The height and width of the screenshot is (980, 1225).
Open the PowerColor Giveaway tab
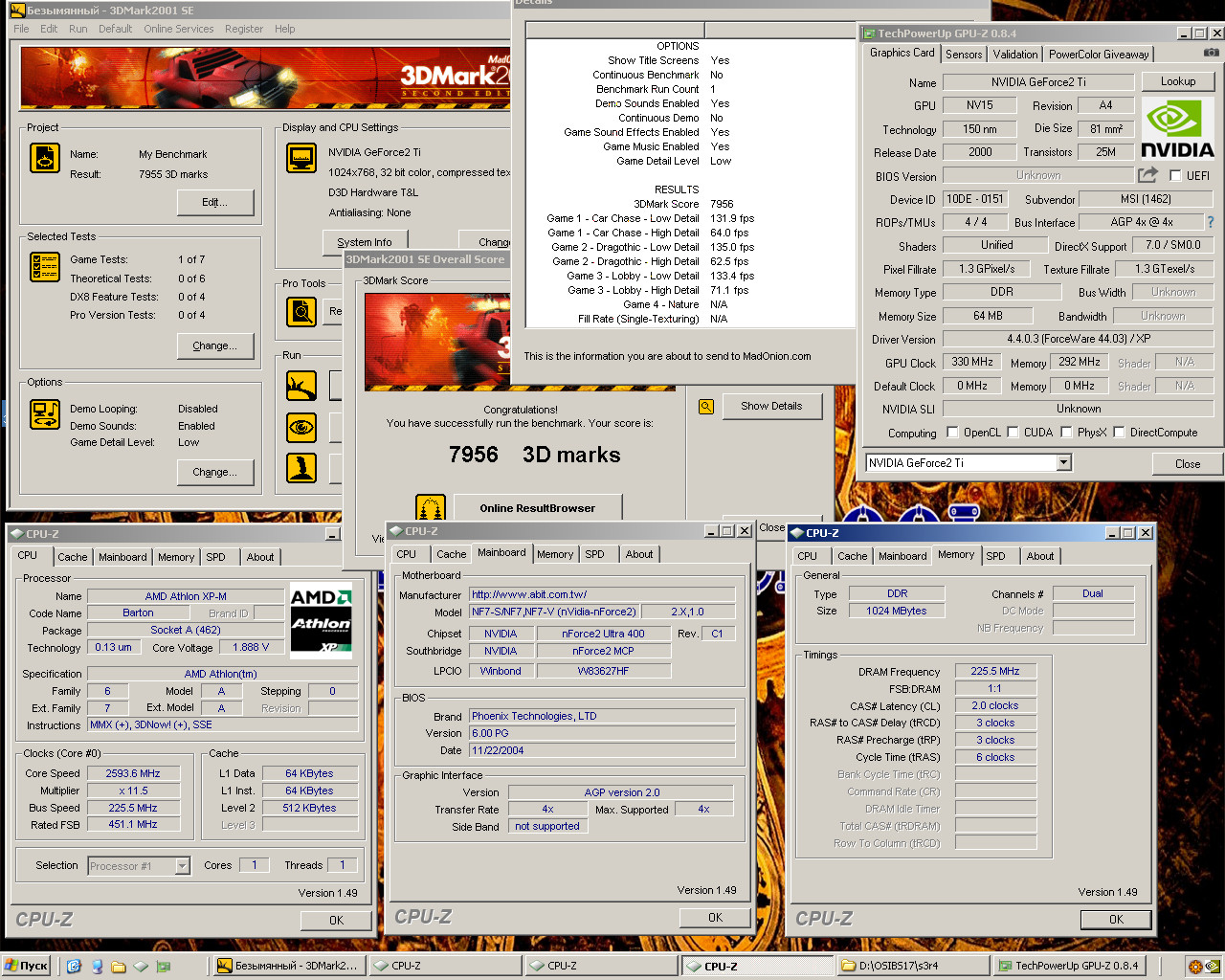pos(1099,55)
